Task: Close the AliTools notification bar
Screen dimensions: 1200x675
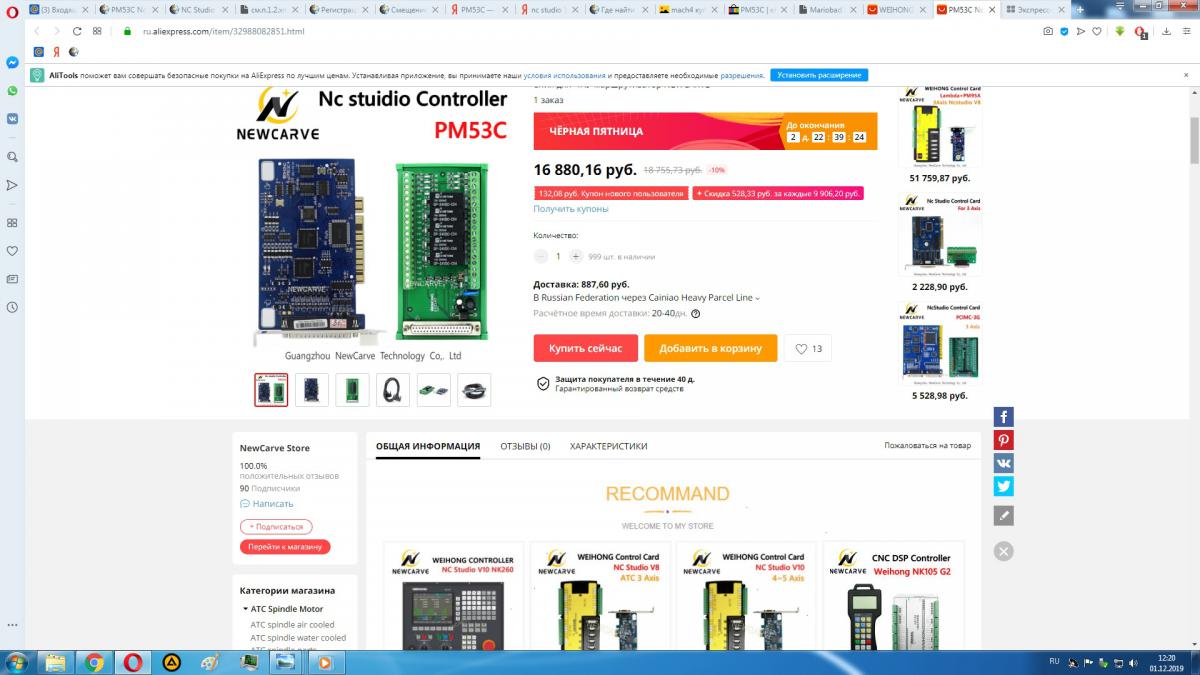Action: [x=1187, y=75]
